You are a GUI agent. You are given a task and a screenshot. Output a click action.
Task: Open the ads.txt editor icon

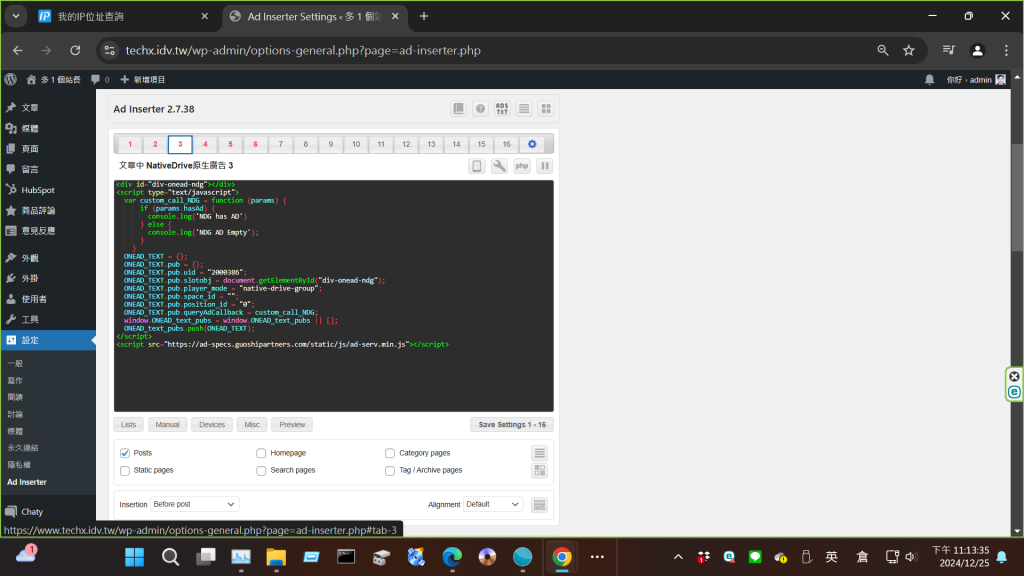click(502, 109)
